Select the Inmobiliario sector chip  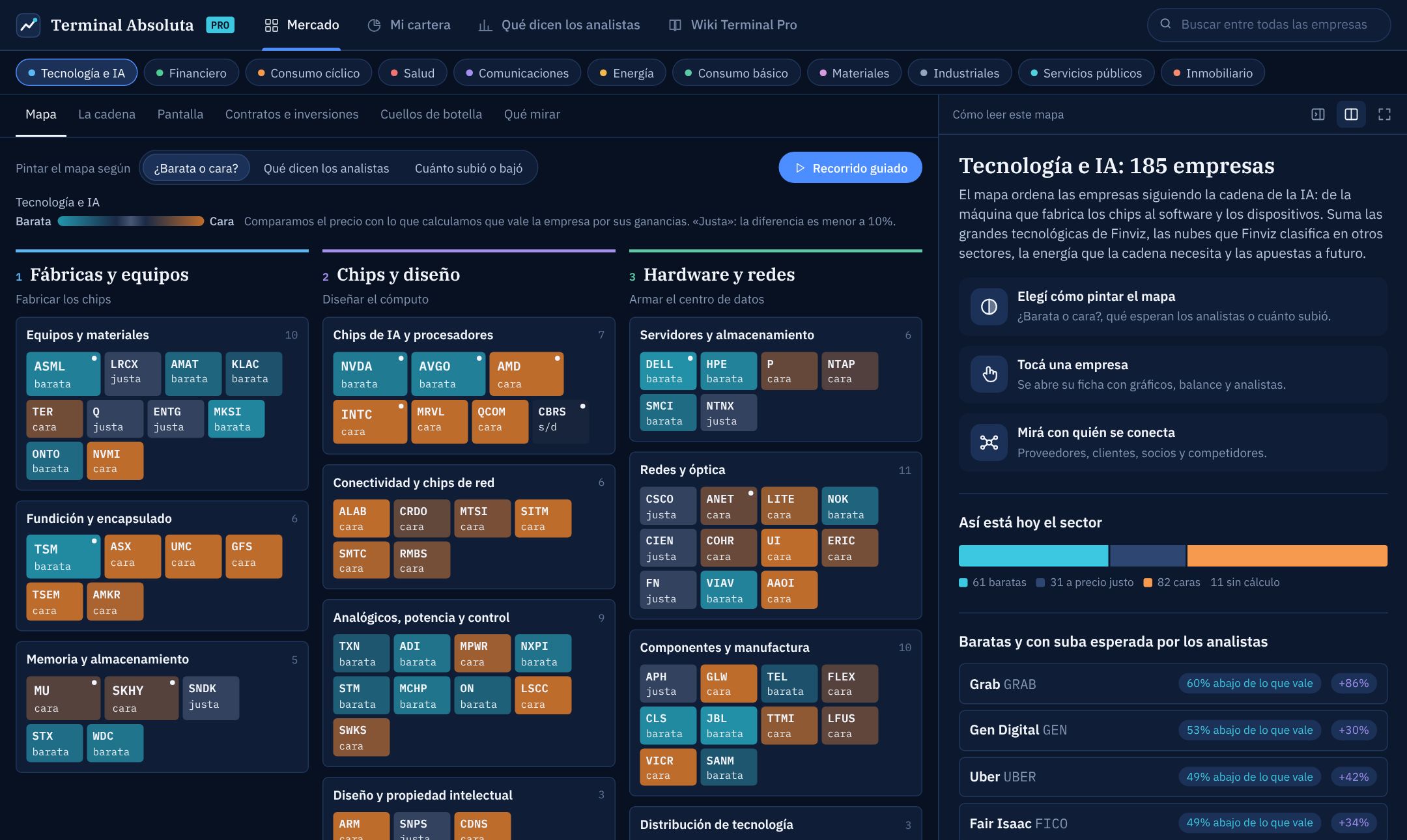pyautogui.click(x=1213, y=73)
